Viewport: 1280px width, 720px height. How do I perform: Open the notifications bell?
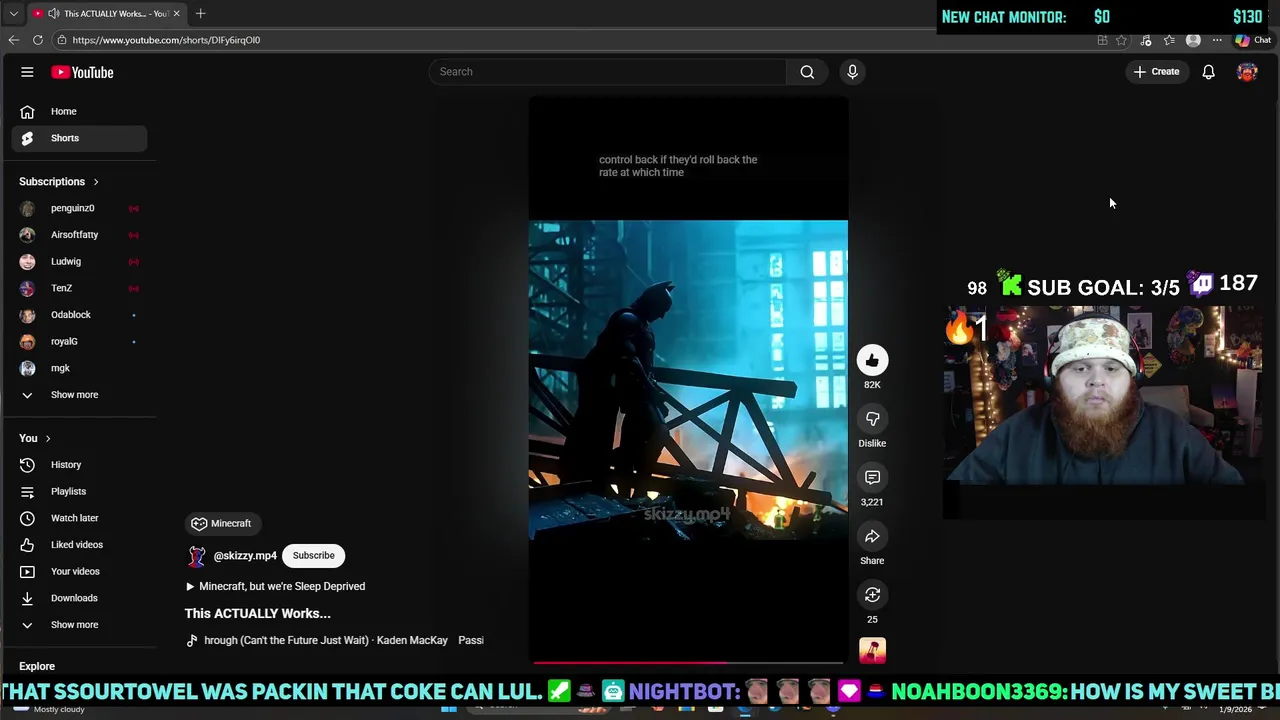[x=1208, y=72]
